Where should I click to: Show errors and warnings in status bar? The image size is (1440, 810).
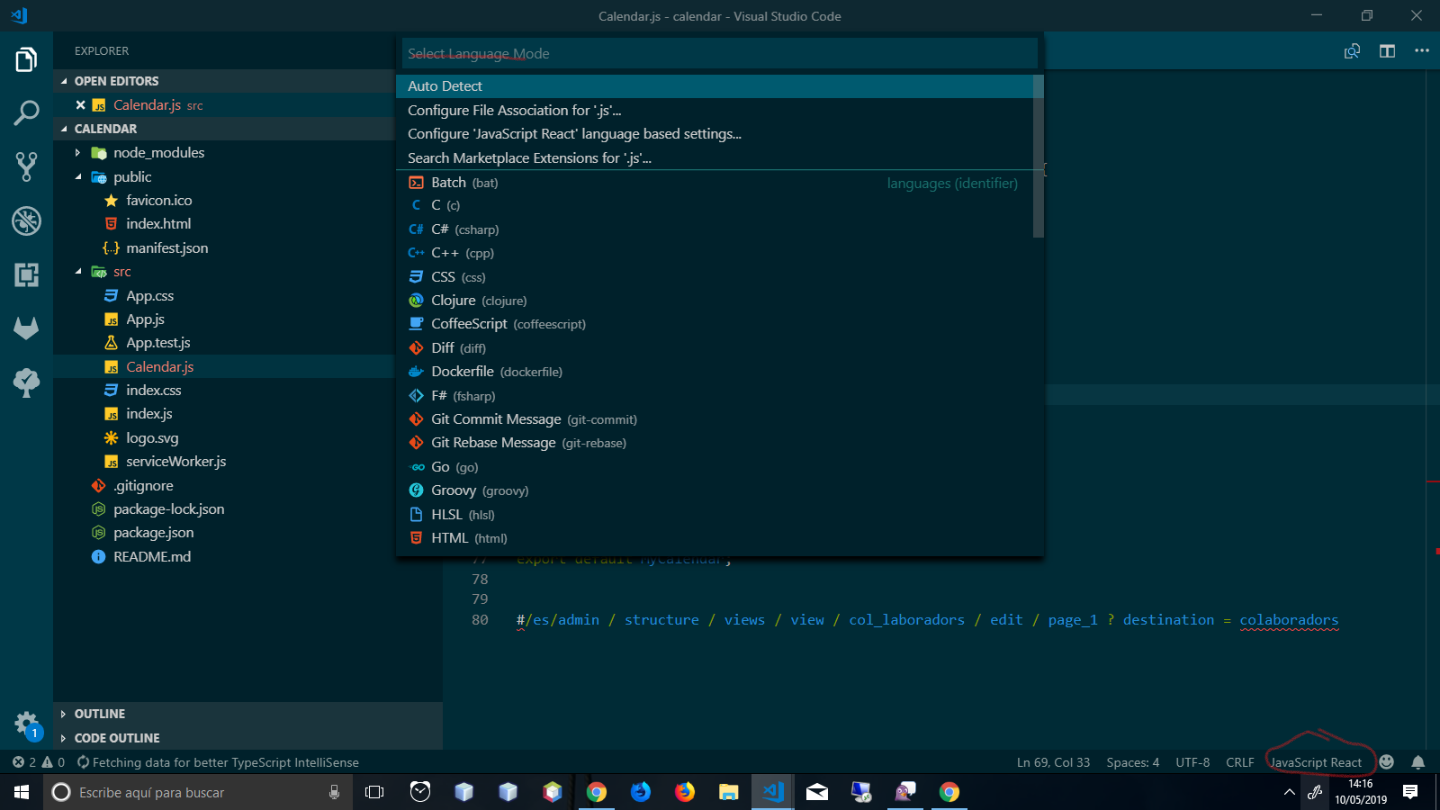pyautogui.click(x=38, y=762)
